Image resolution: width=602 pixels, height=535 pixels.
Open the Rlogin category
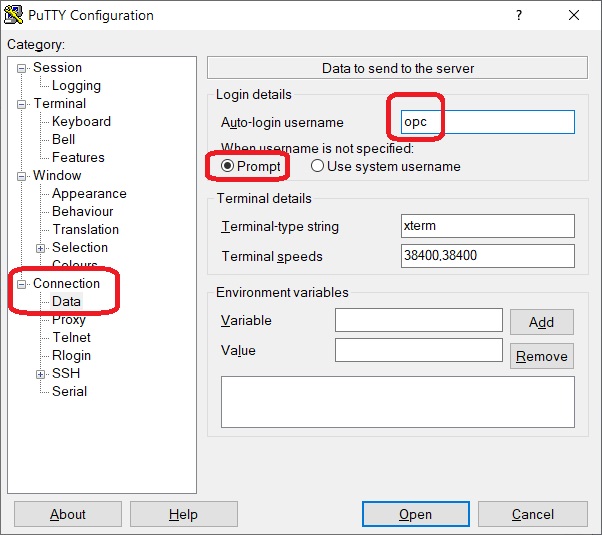(x=71, y=356)
